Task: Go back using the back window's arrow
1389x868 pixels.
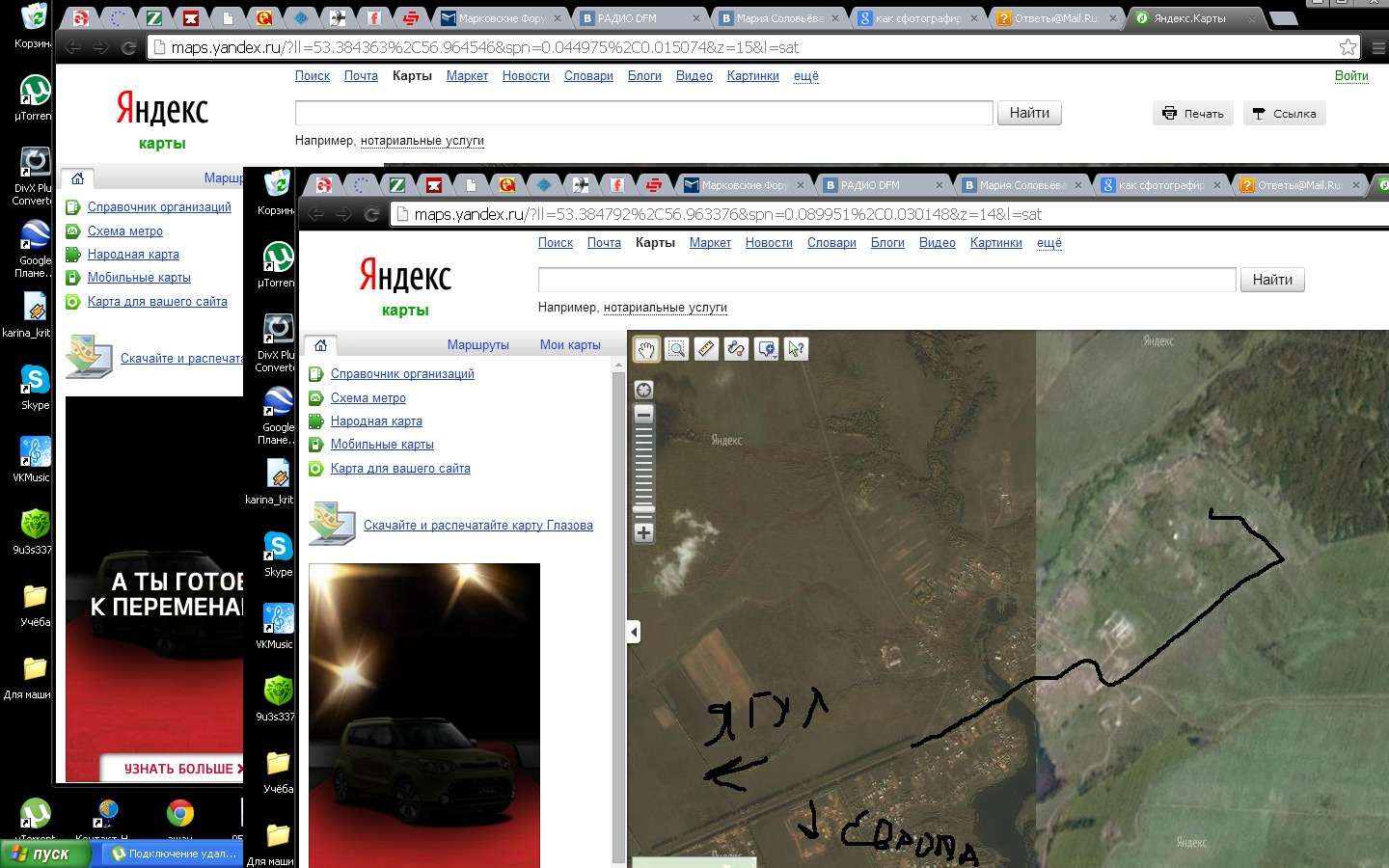Action: point(72,47)
